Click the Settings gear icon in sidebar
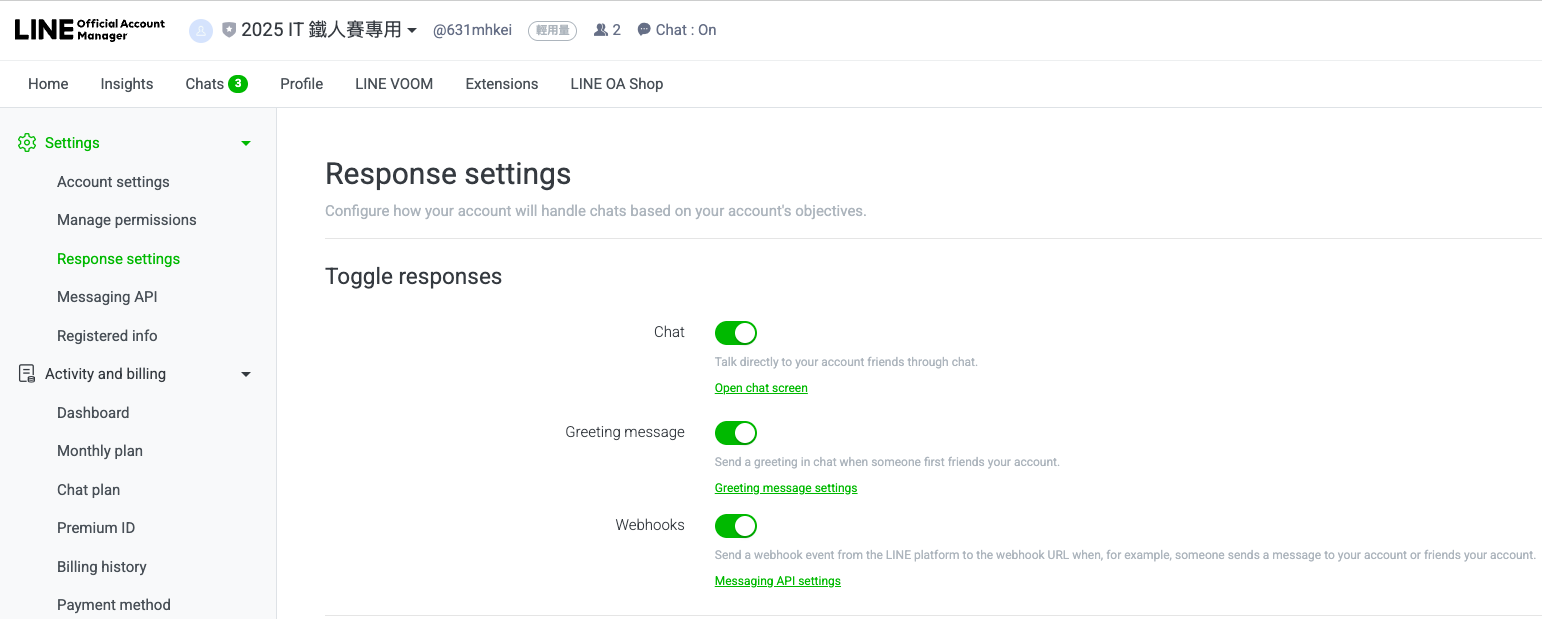This screenshot has width=1542, height=619. pos(27,143)
